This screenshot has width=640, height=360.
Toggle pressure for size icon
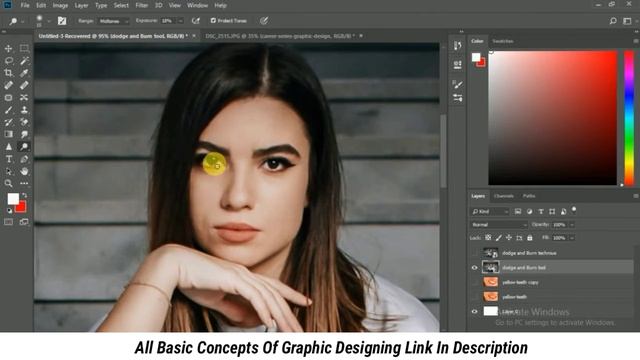click(264, 21)
